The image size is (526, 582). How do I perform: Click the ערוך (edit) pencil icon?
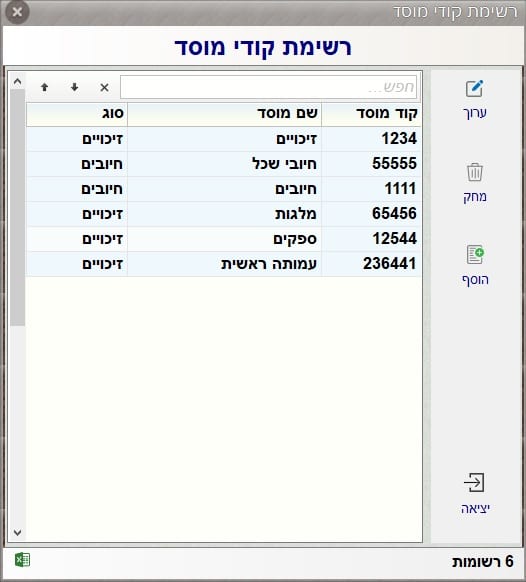tap(474, 89)
